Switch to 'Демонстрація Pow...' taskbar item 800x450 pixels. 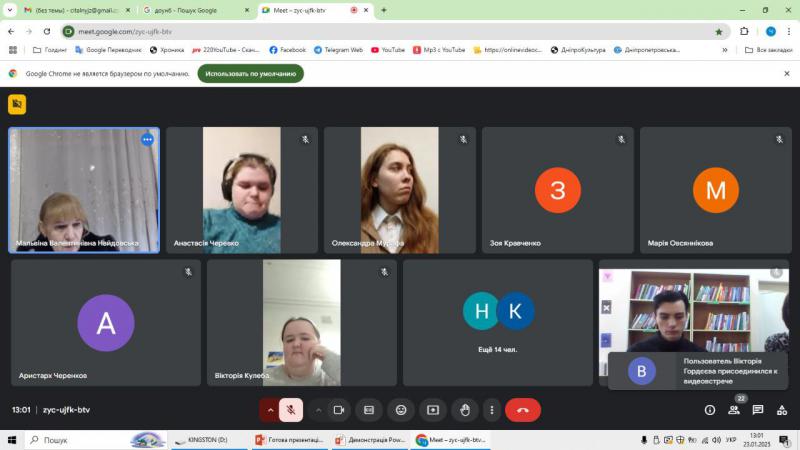click(x=370, y=440)
